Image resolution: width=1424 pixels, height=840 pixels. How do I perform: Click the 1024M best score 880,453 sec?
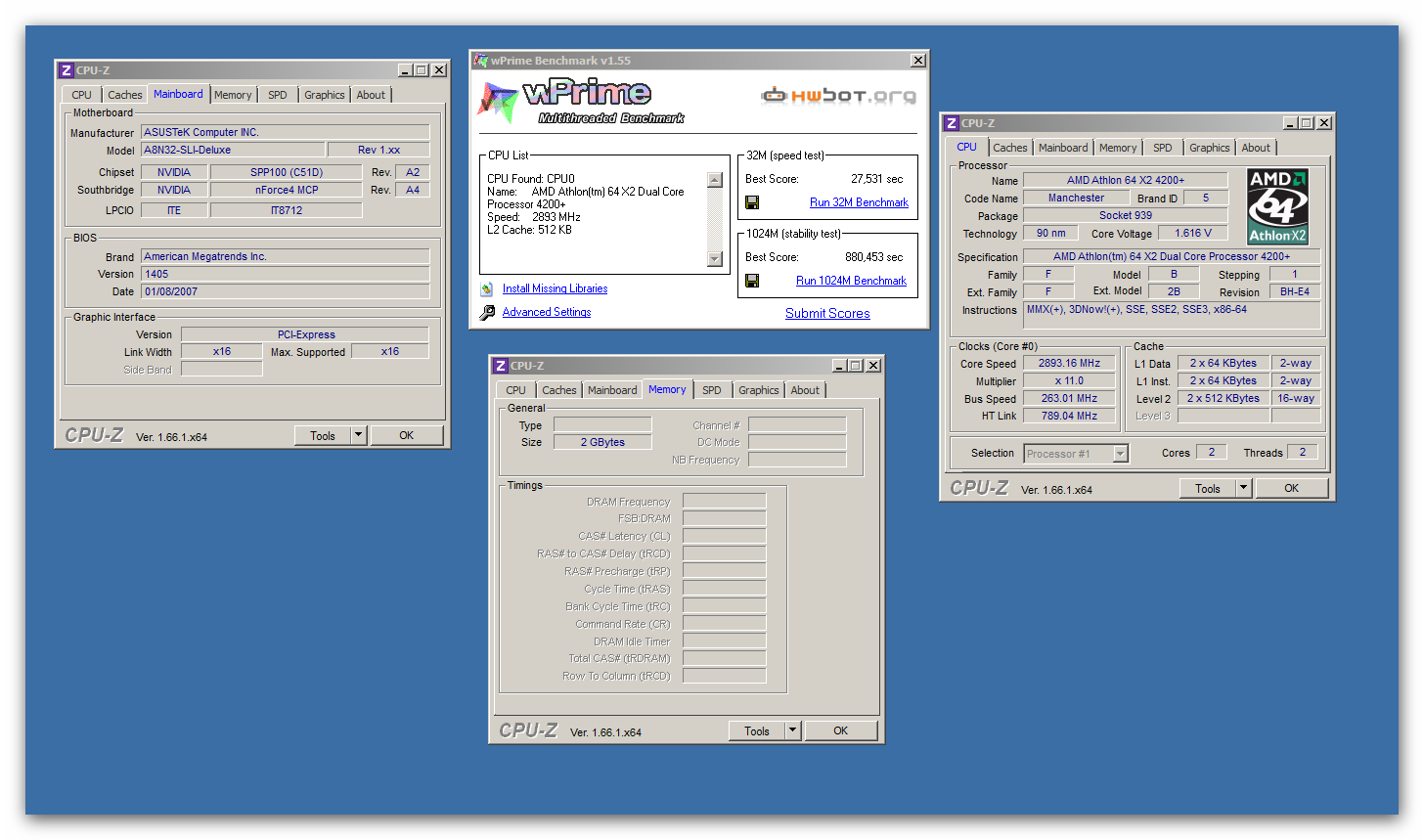coord(874,257)
